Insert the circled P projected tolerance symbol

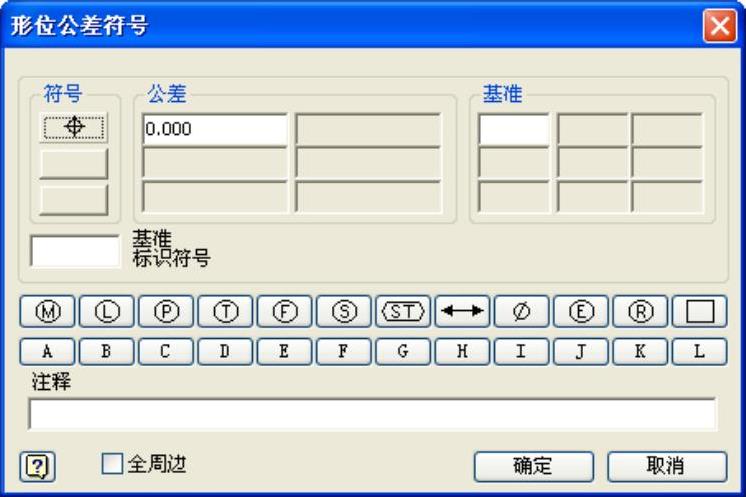click(166, 312)
